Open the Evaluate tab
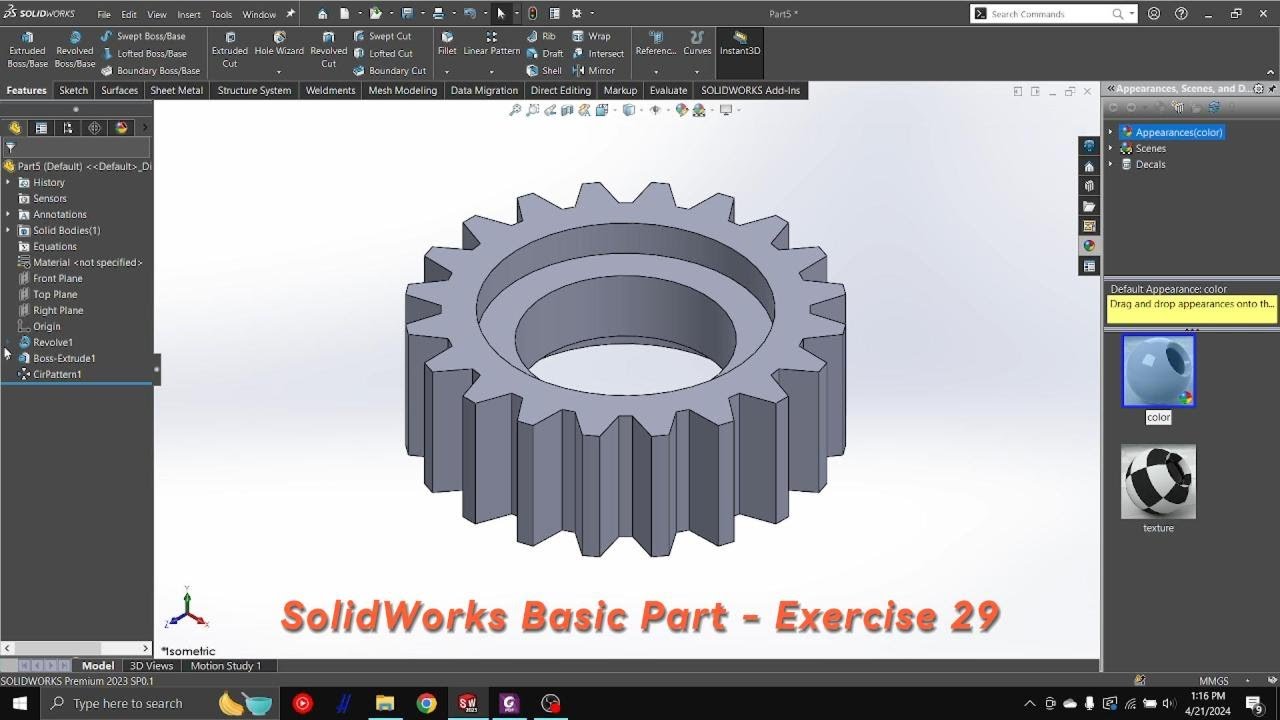The width and height of the screenshot is (1280, 720). tap(668, 90)
